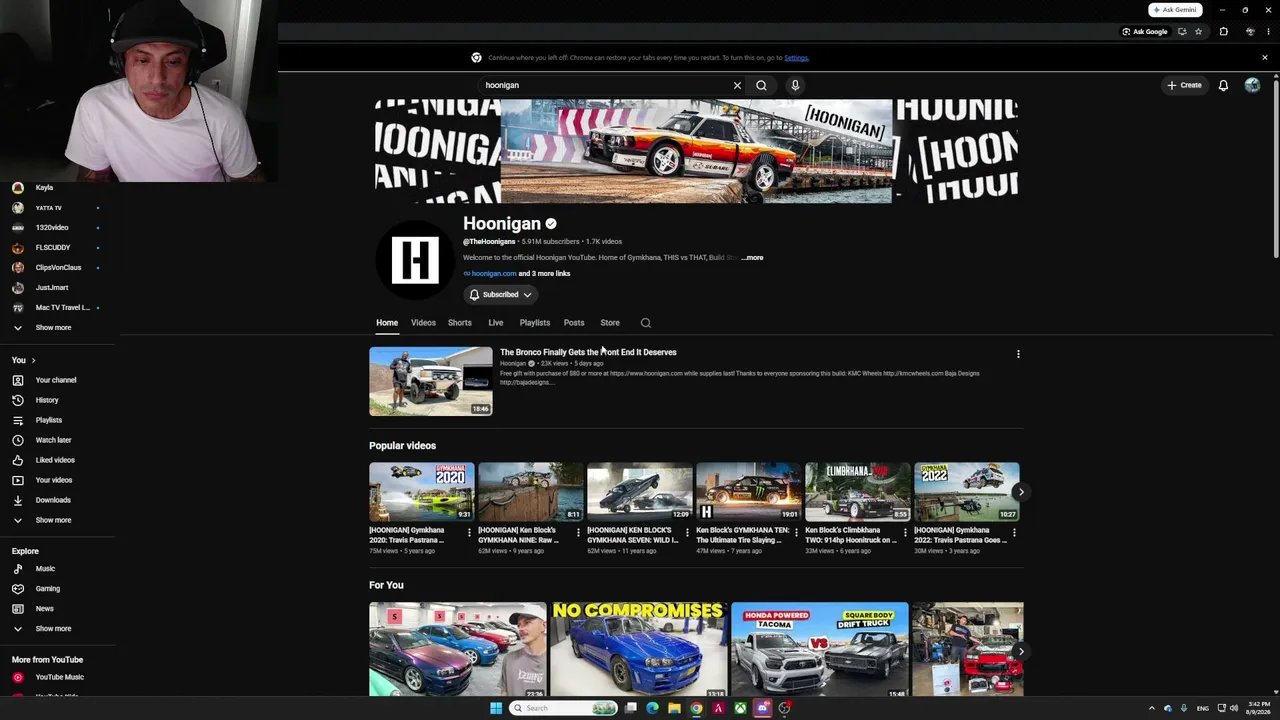Open the Hoonigan channel avatar
Image resolution: width=1280 pixels, height=720 pixels.
pyautogui.click(x=415, y=260)
